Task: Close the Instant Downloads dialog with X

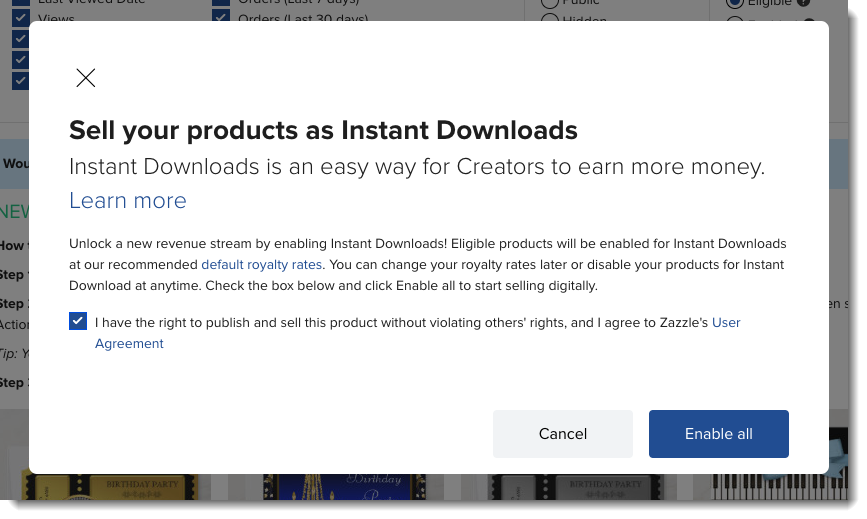Action: 86,78
